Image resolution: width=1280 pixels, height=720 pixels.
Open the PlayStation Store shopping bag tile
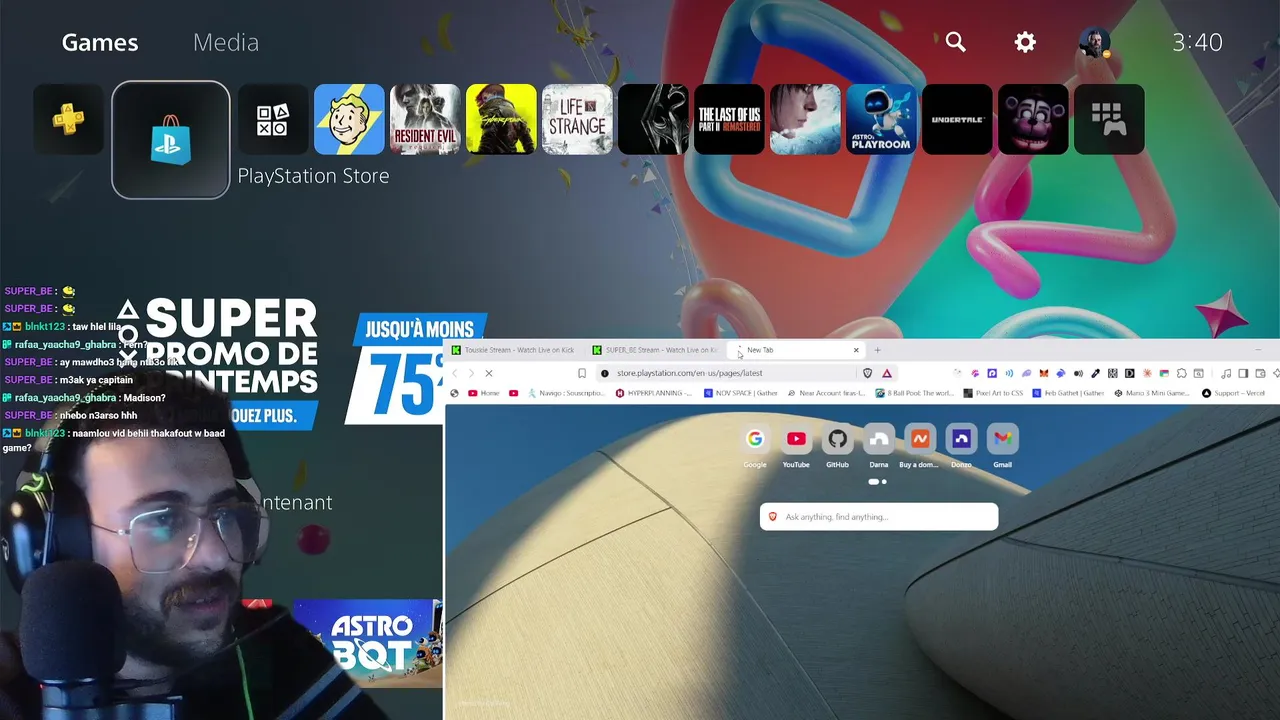171,139
